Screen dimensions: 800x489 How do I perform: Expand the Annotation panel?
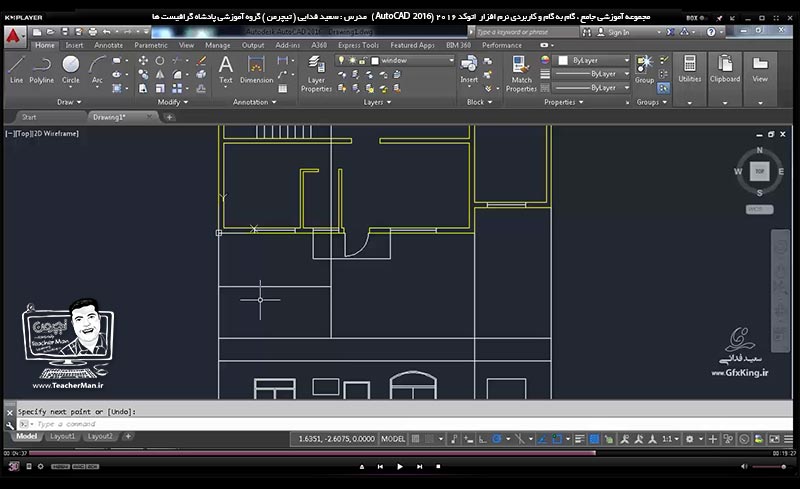(254, 102)
